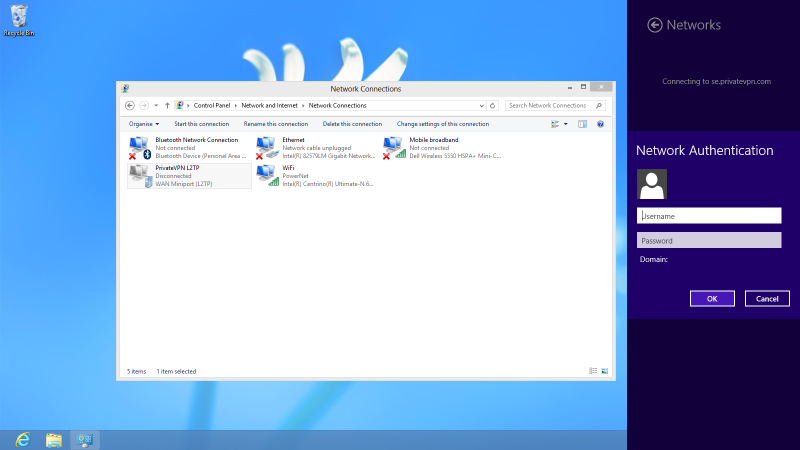Open Internet Explorer from the taskbar
The width and height of the screenshot is (800, 450).
coord(21,439)
